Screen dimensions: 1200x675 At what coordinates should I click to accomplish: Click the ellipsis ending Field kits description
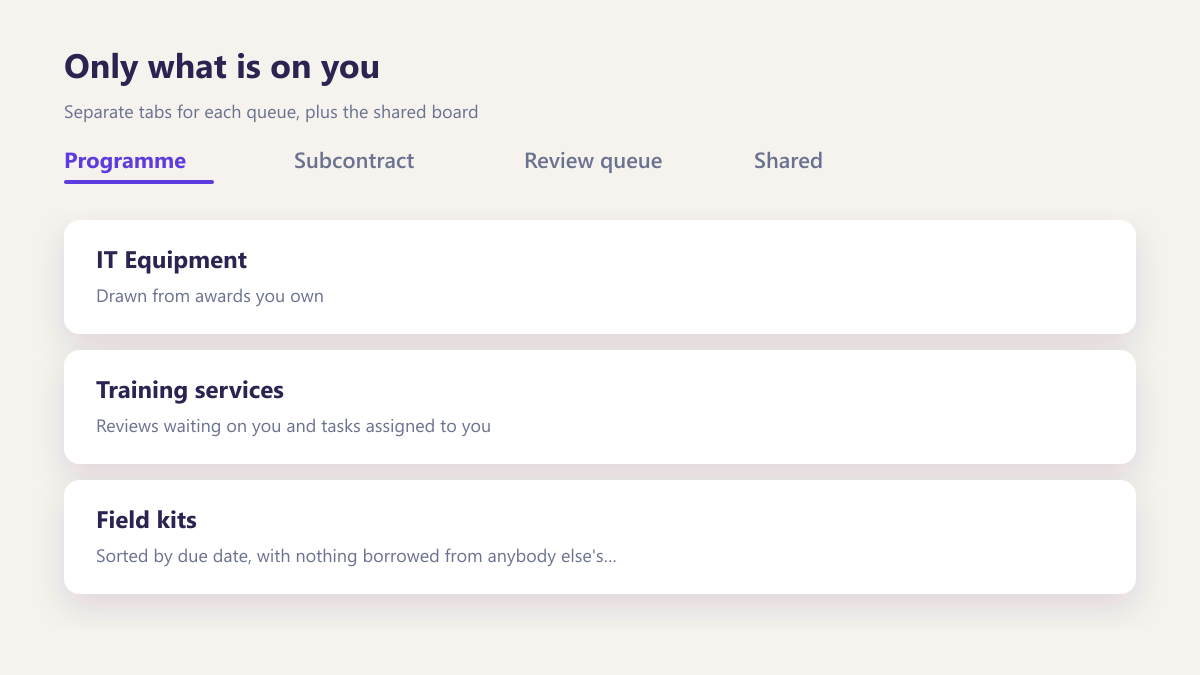coord(610,558)
